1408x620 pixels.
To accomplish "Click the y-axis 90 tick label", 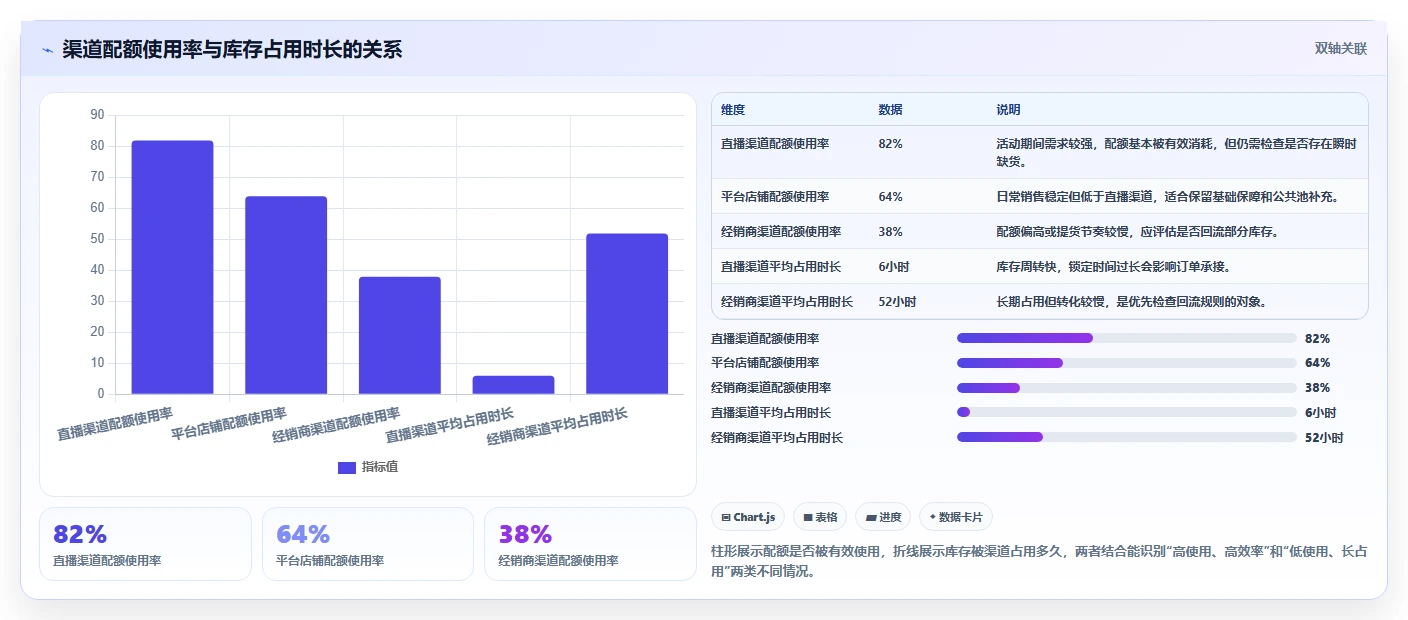I will (97, 115).
